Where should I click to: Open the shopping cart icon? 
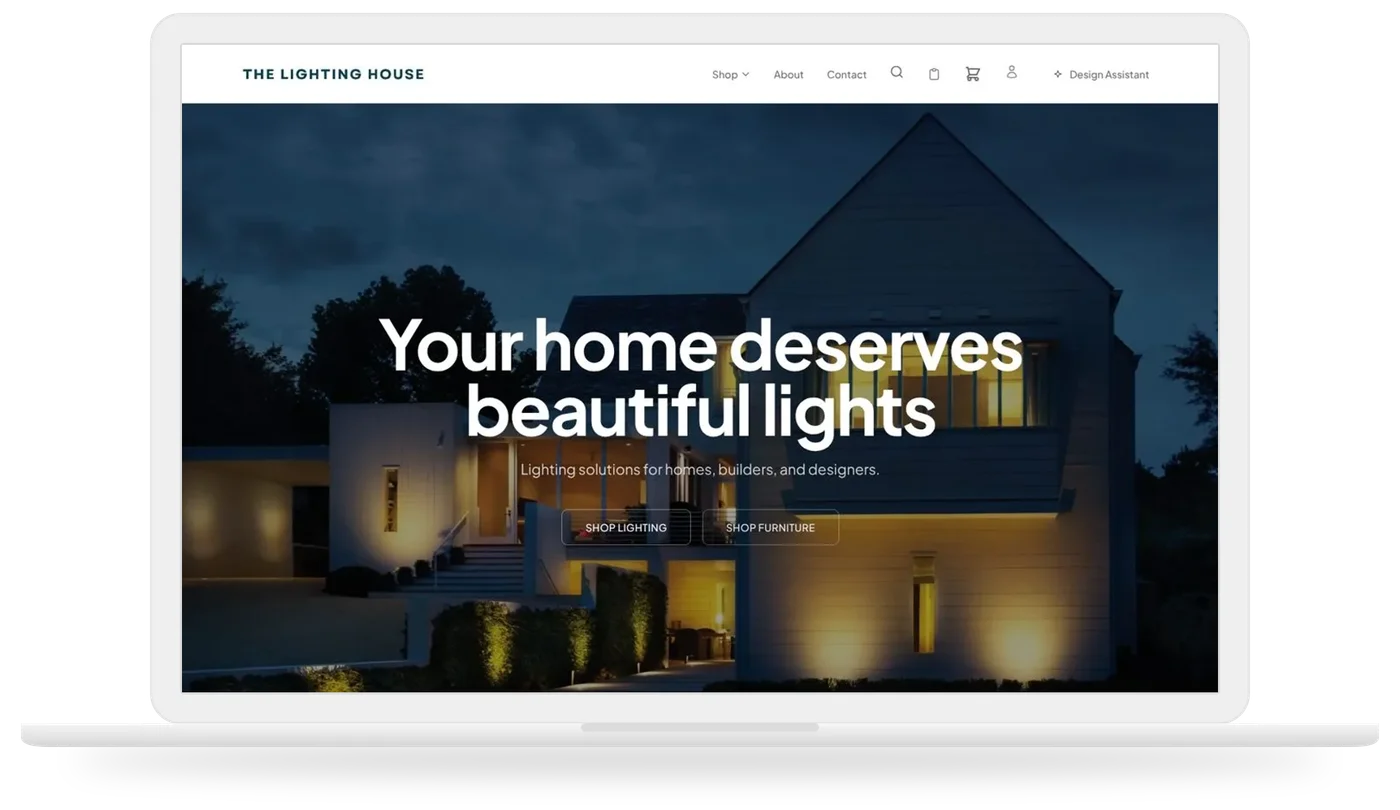click(x=972, y=74)
